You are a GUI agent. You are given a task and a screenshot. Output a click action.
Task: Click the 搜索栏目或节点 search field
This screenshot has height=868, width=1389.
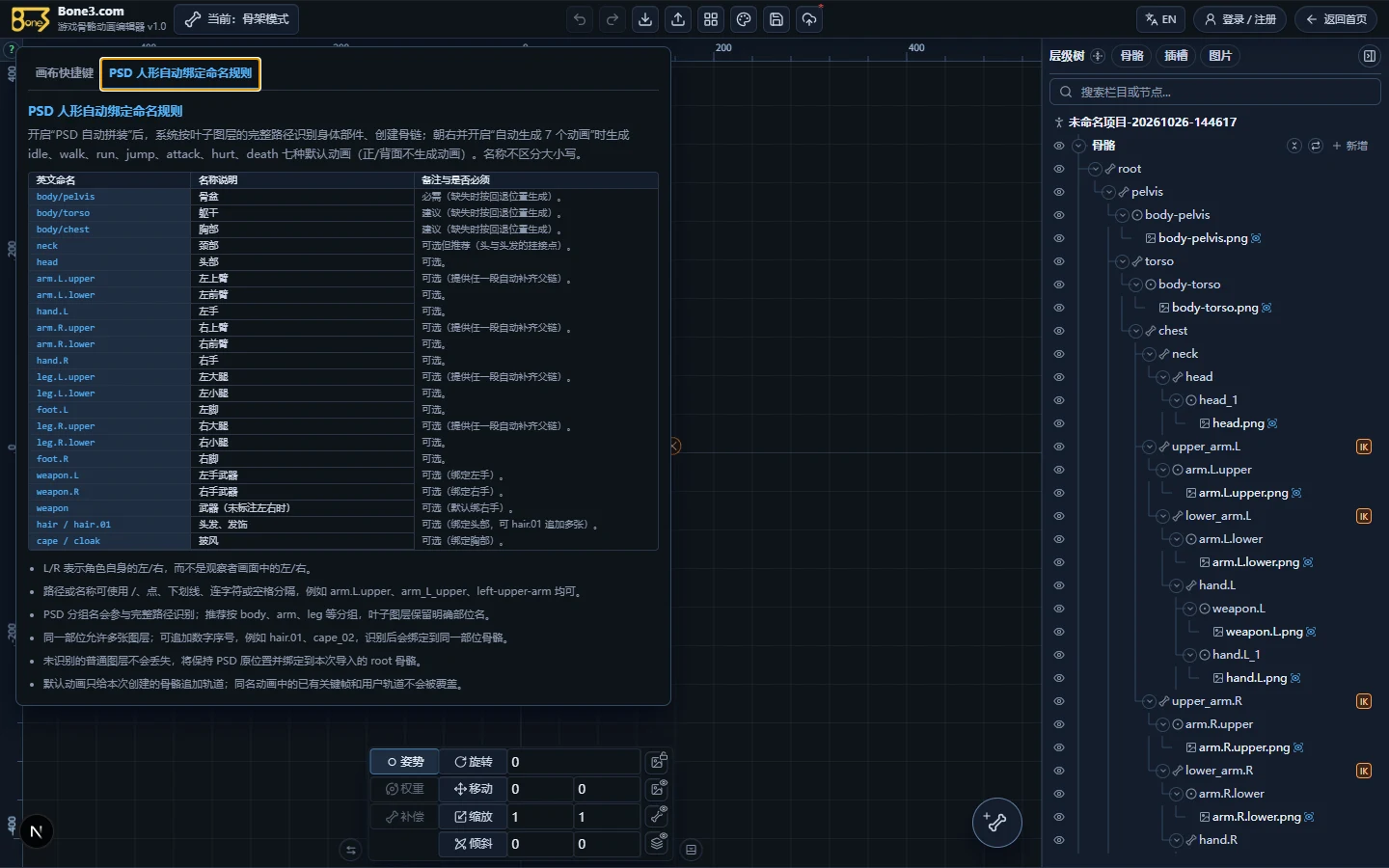1214,92
